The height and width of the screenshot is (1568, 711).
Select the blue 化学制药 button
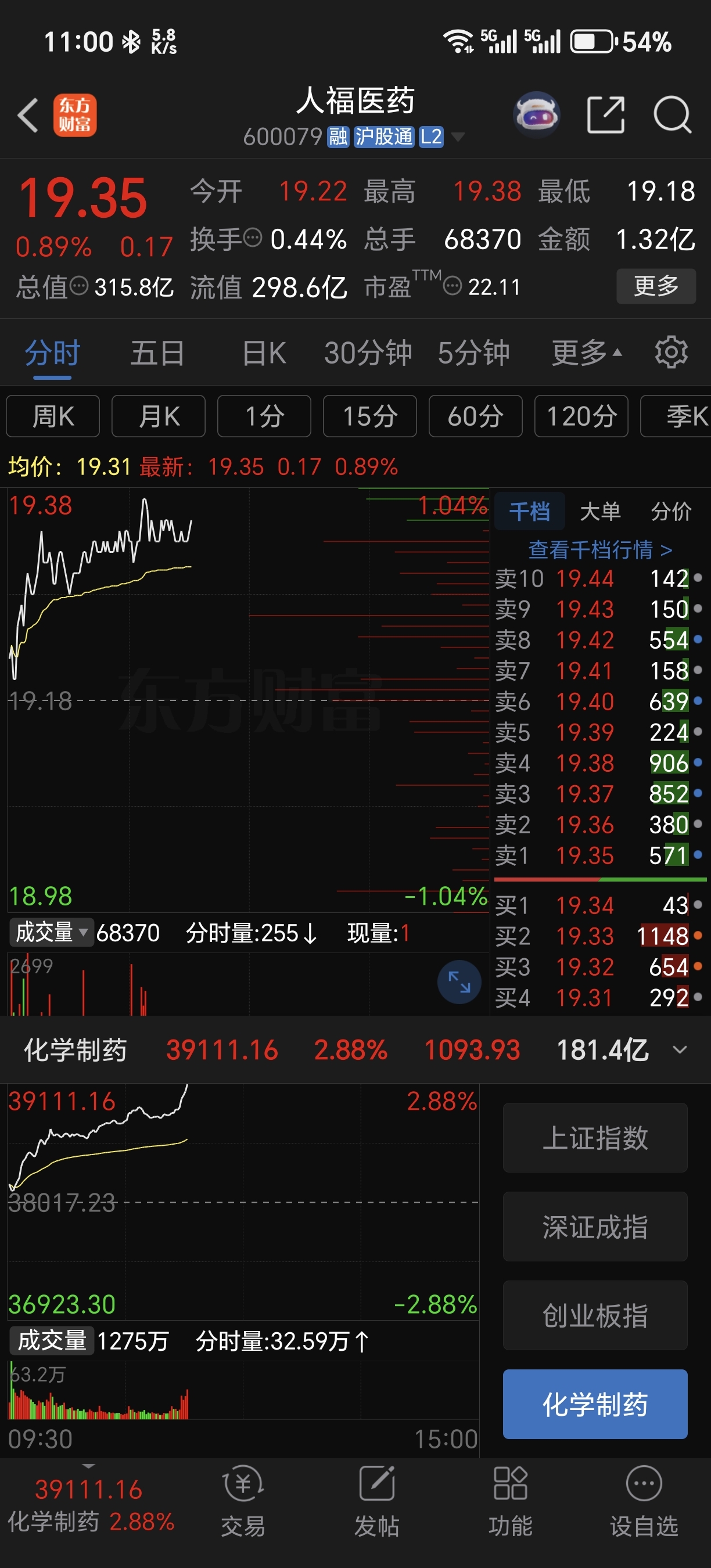595,1404
